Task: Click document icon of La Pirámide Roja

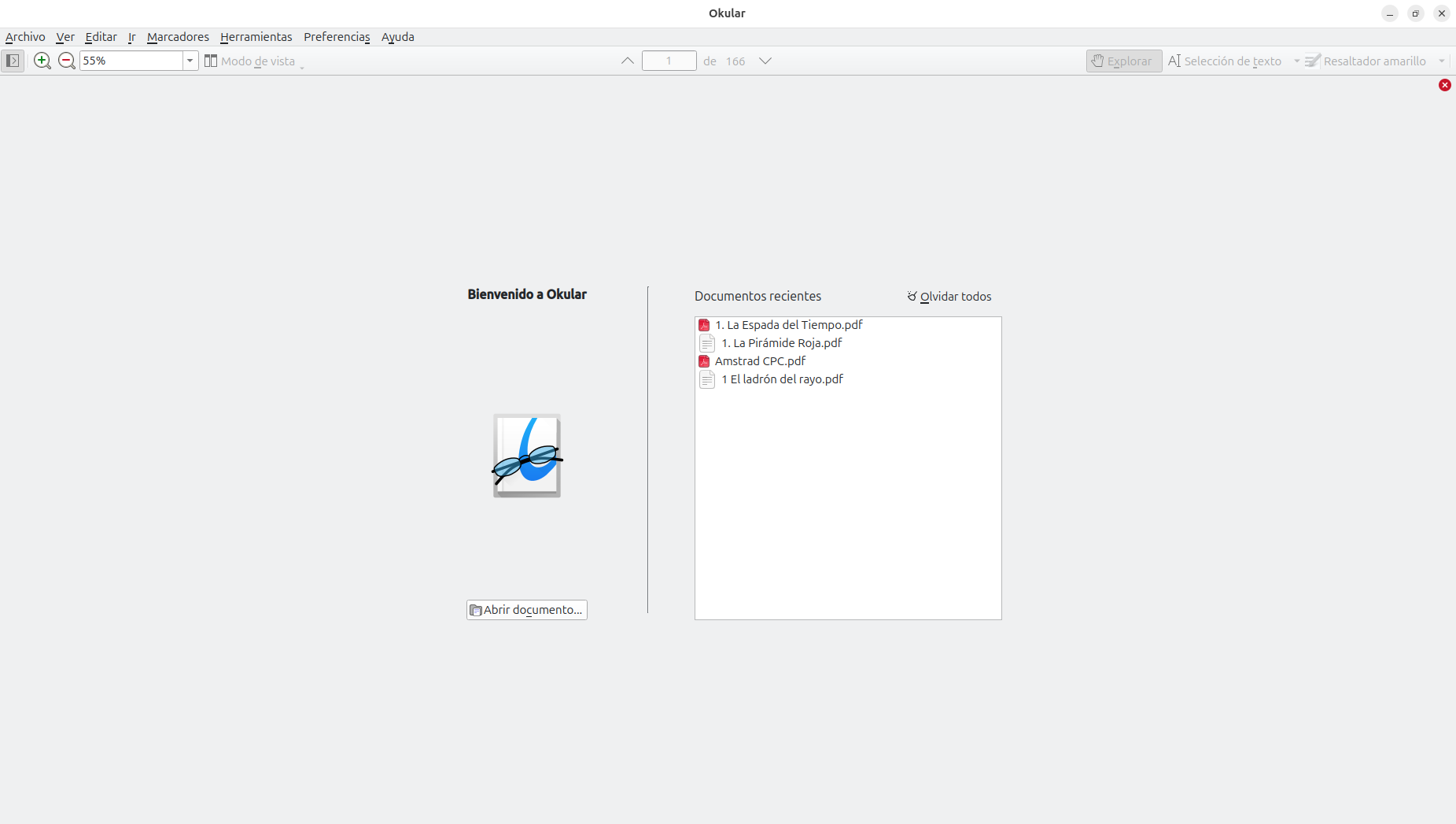Action: pos(707,343)
